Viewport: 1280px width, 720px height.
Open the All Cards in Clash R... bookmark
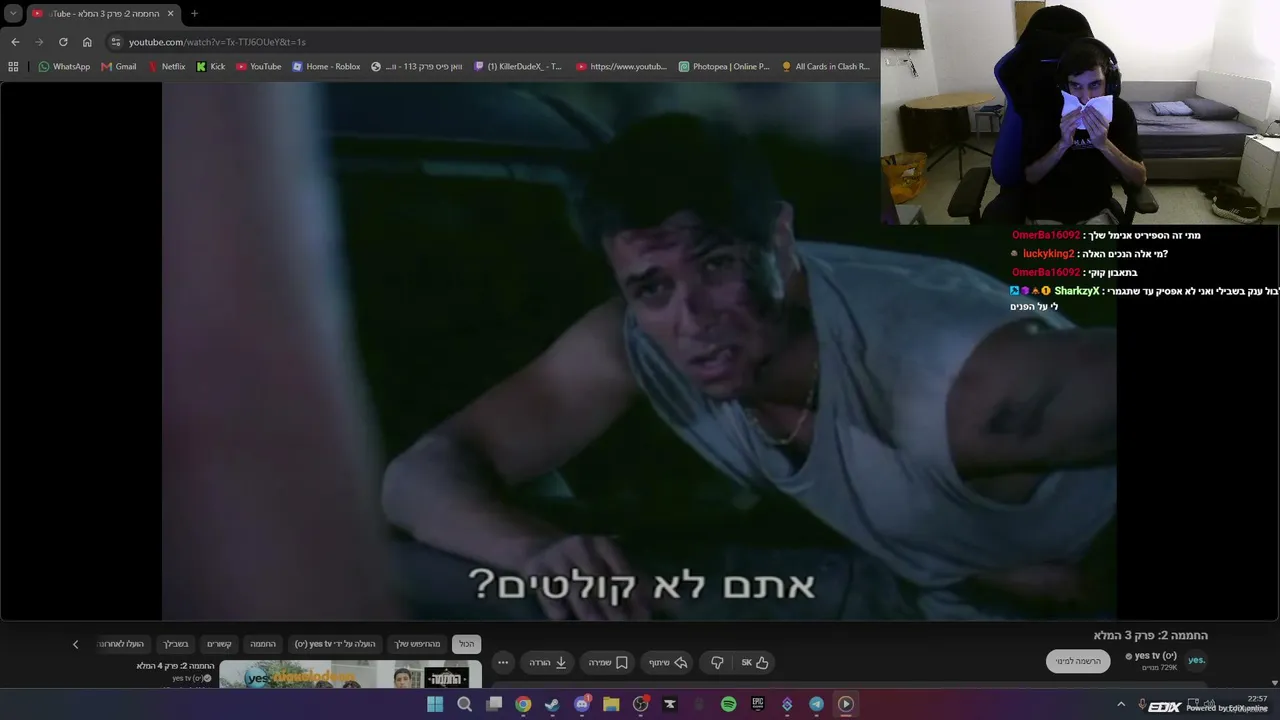click(x=826, y=67)
